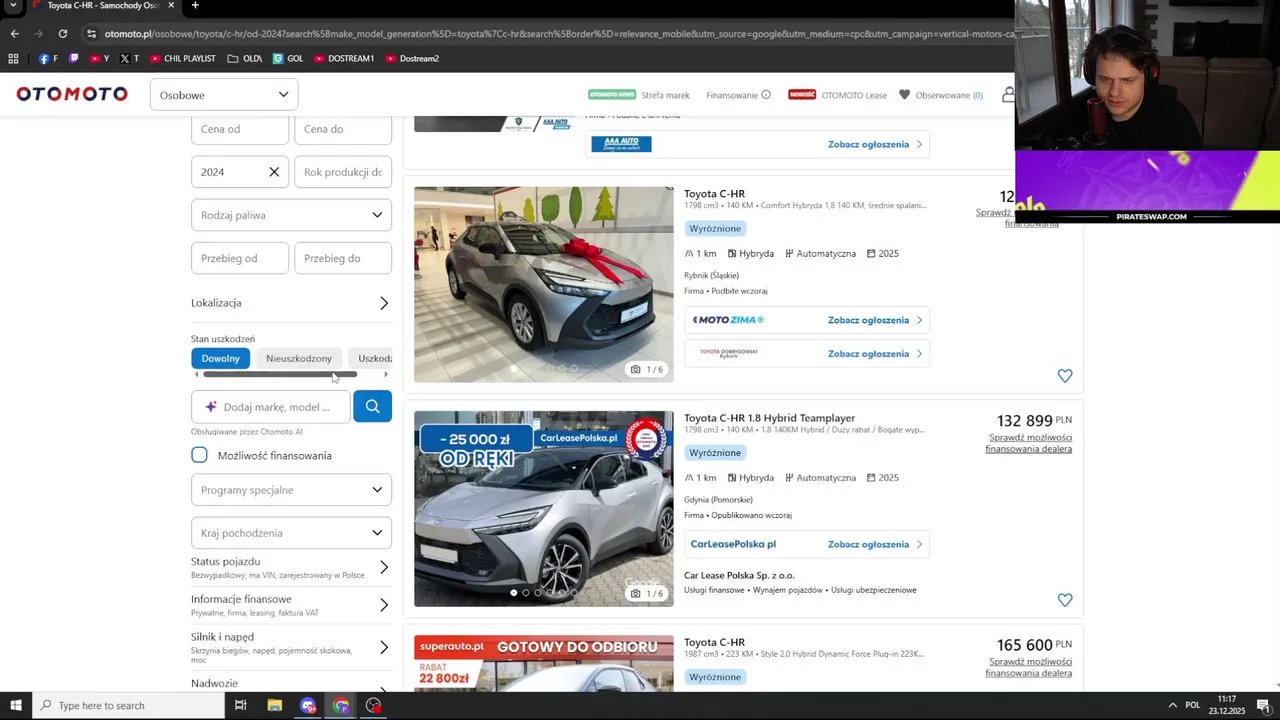
Task: Open Task View on the taskbar
Action: coord(240,705)
